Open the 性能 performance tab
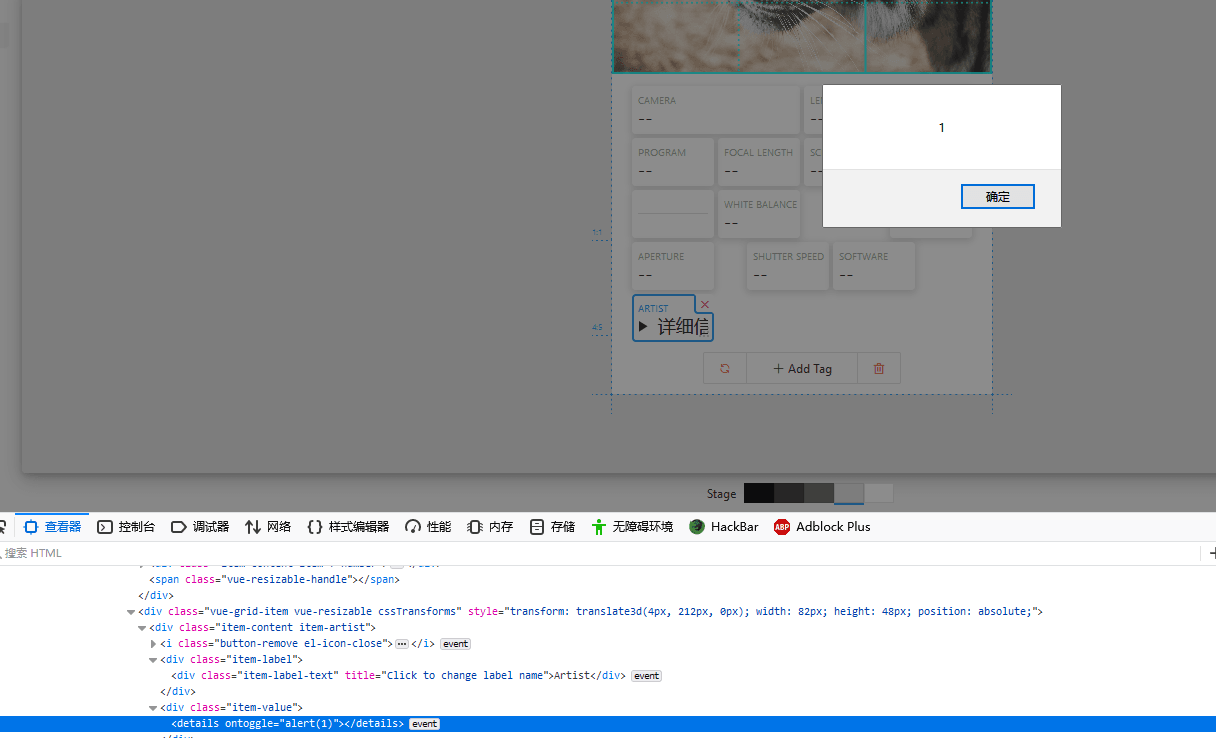This screenshot has height=738, width=1216. 428,527
